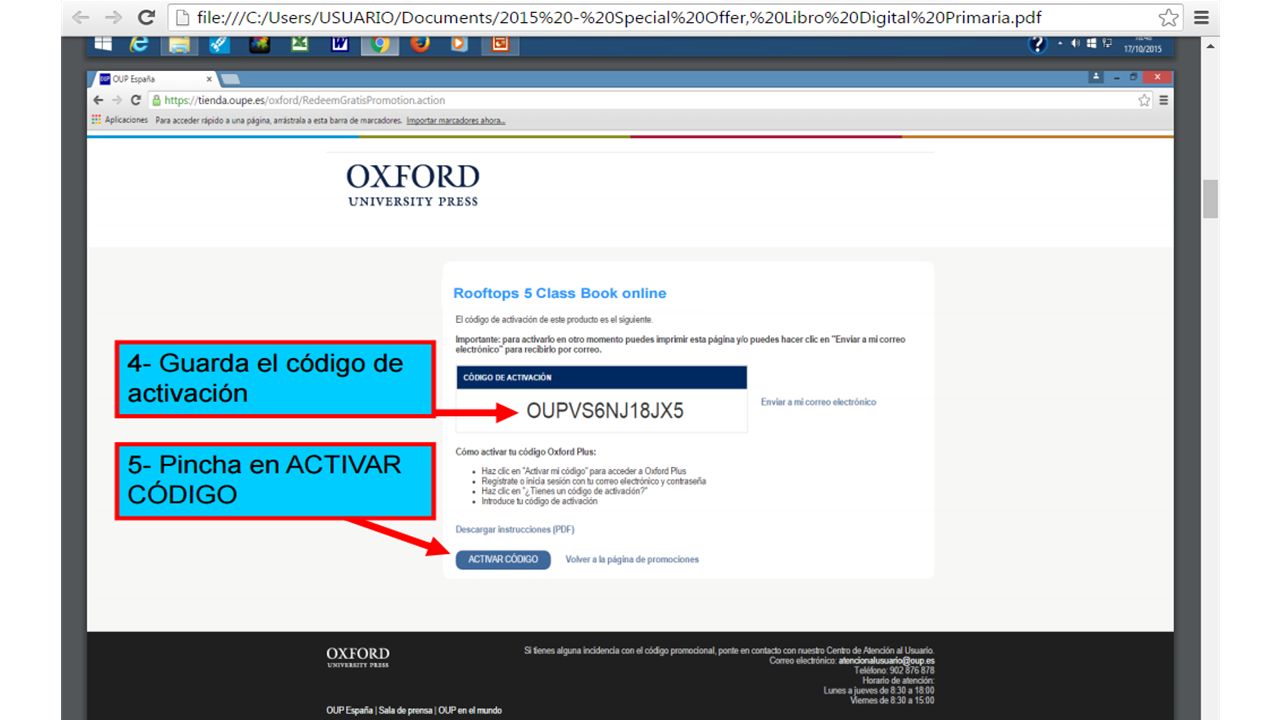Click the scrollbar up arrow of the PDF viewer
The image size is (1280, 720).
1211,46
